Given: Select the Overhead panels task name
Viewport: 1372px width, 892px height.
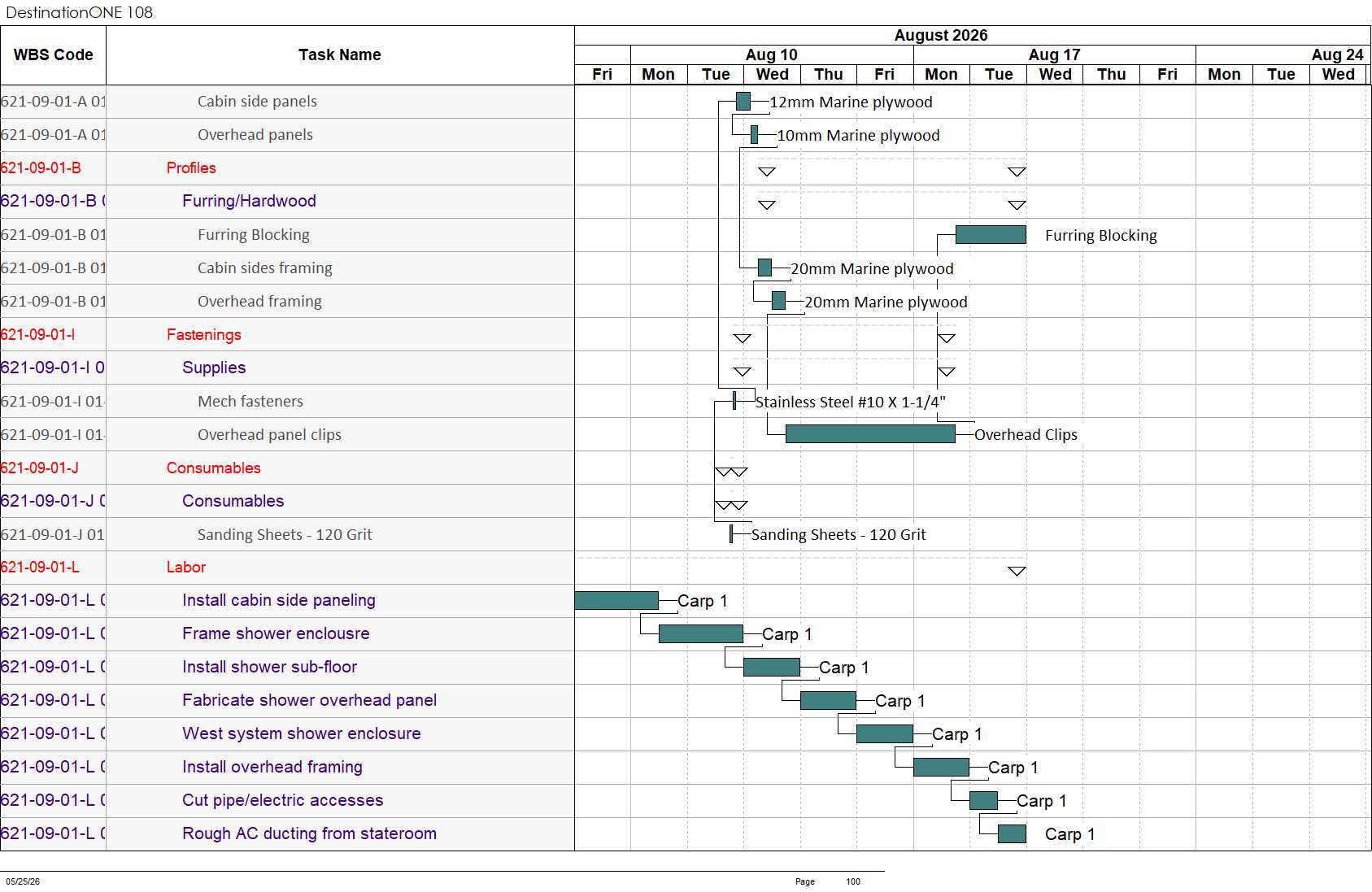Looking at the screenshot, I should coord(255,135).
